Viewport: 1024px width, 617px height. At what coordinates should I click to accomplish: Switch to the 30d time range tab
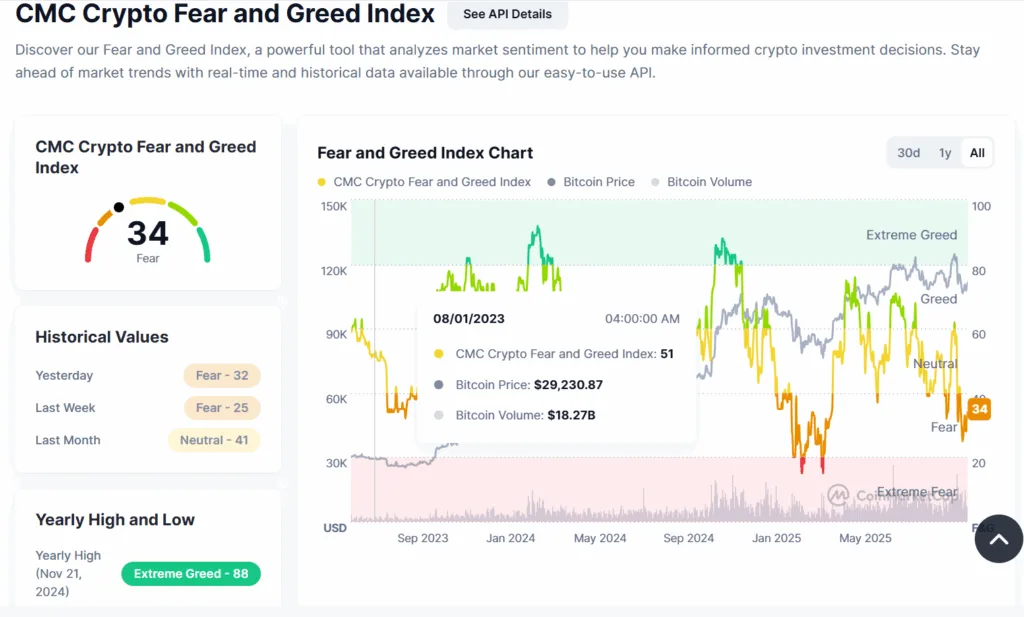(908, 152)
